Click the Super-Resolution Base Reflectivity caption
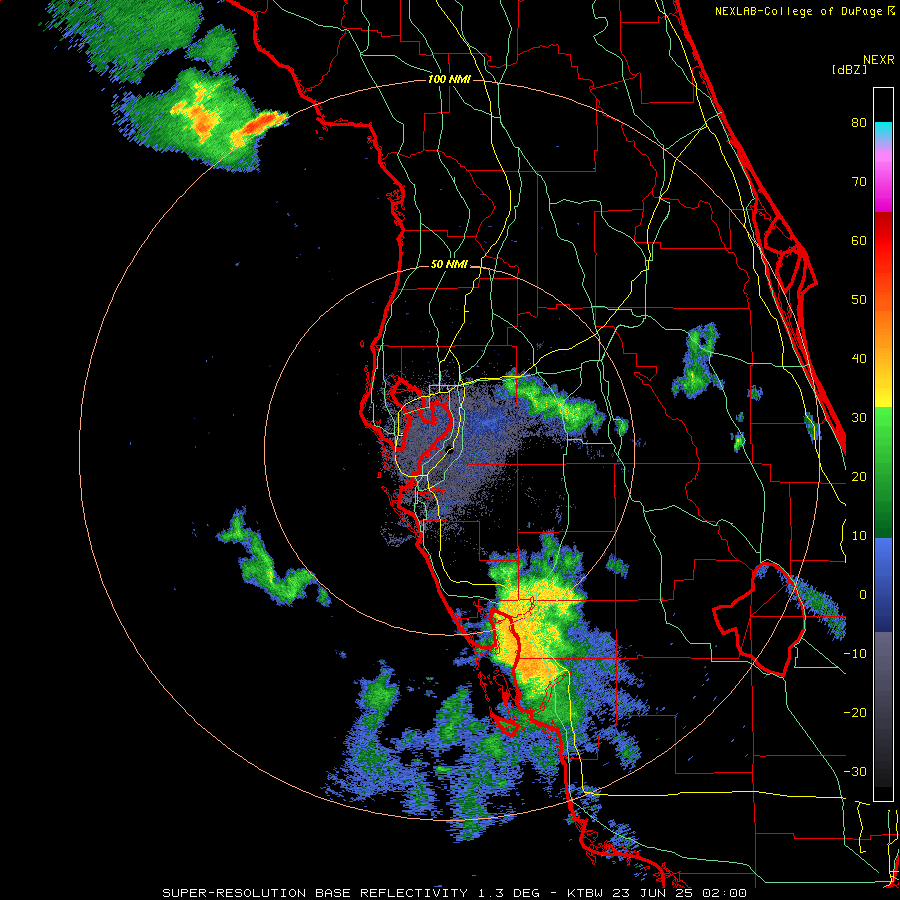 454,893
